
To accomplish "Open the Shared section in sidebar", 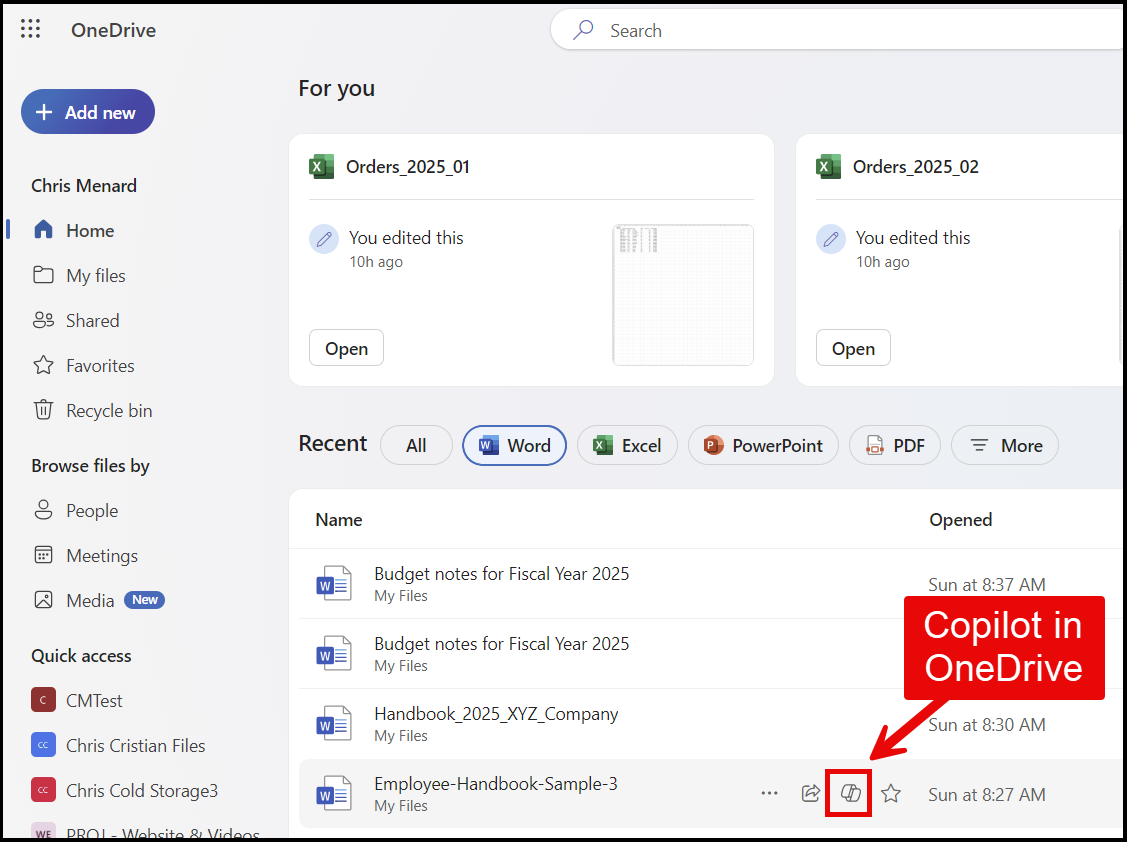I will pos(89,320).
